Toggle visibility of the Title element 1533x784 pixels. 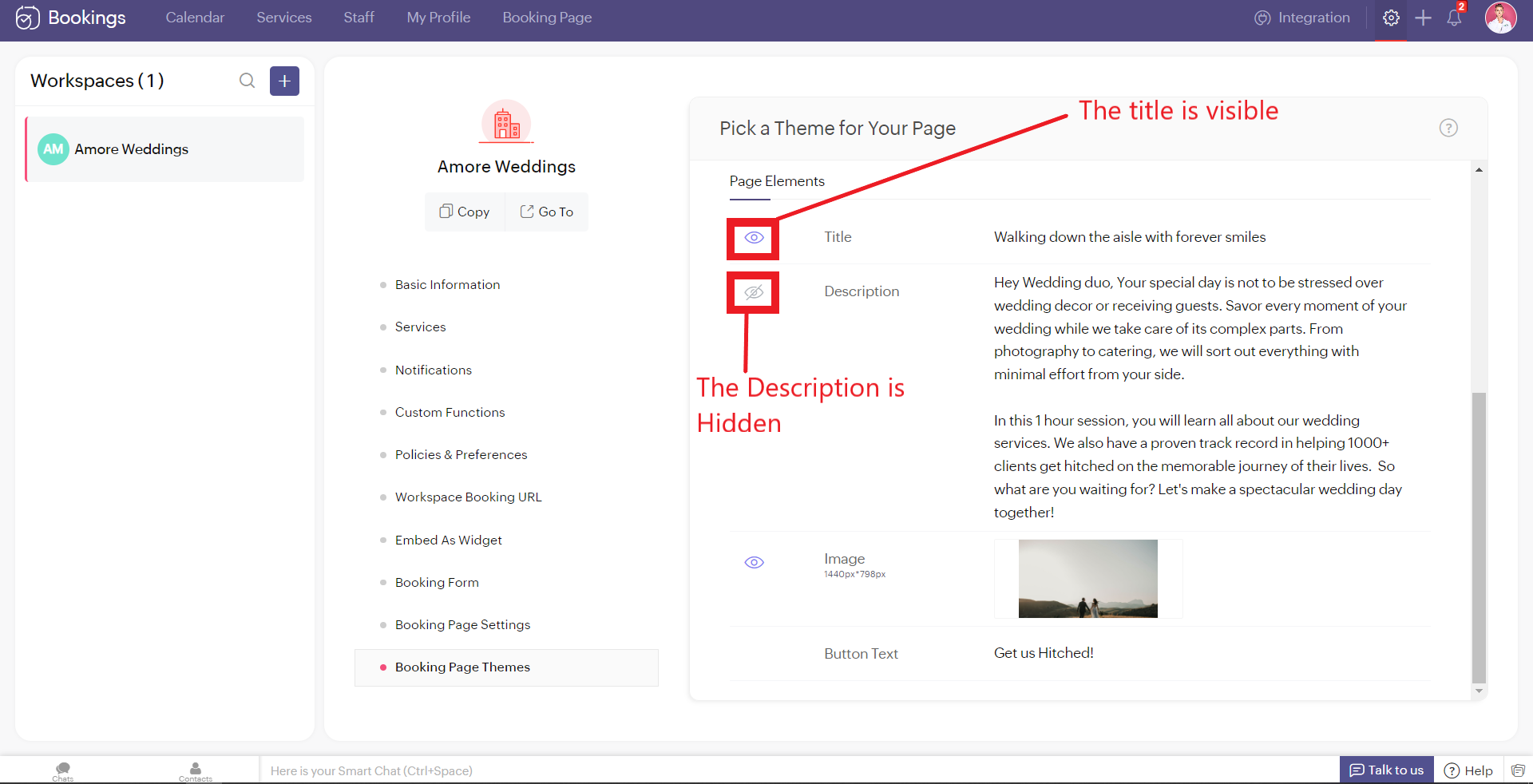[754, 238]
